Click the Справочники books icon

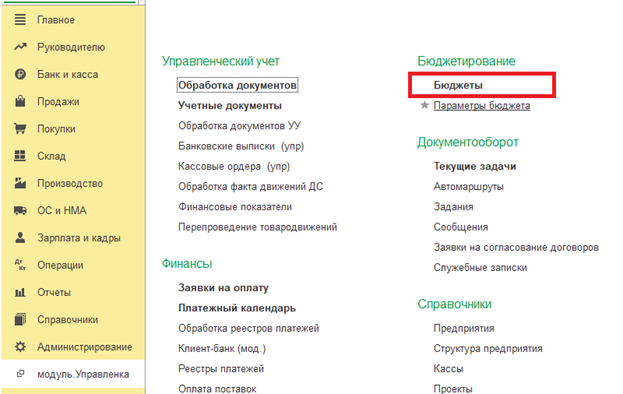click(20, 319)
